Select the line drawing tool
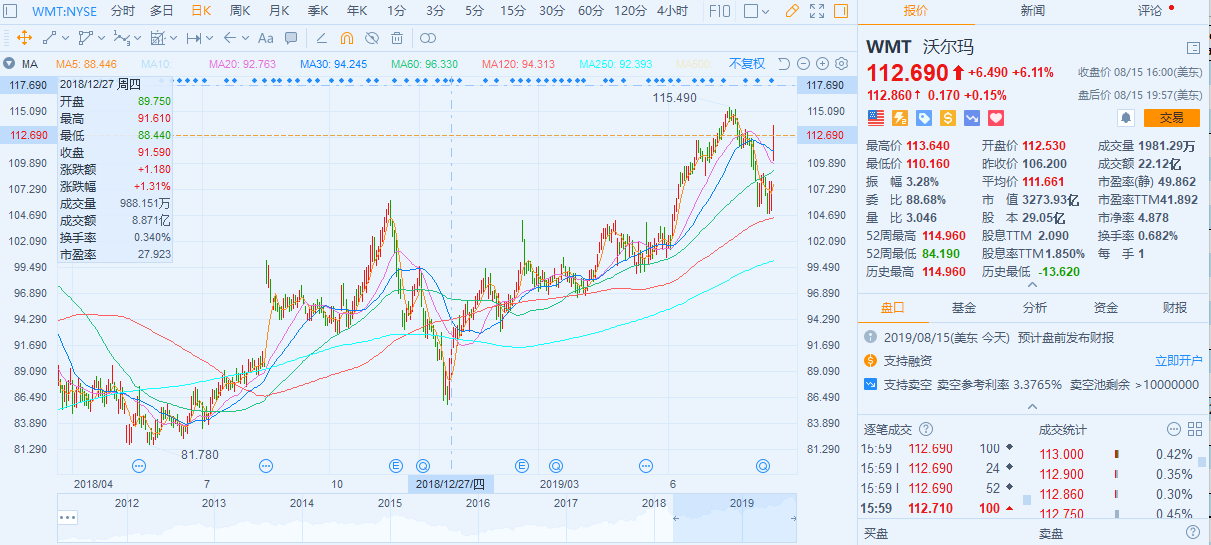 pos(49,38)
